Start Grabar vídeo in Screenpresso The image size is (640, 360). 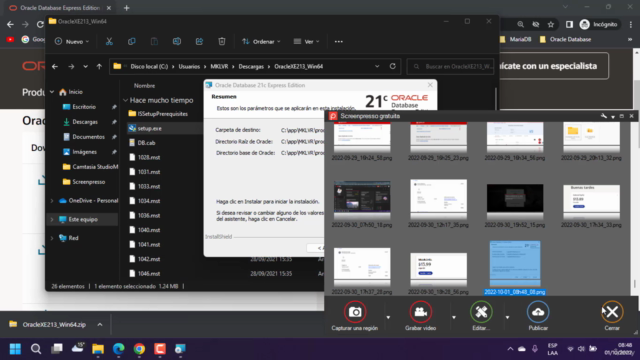(420, 312)
